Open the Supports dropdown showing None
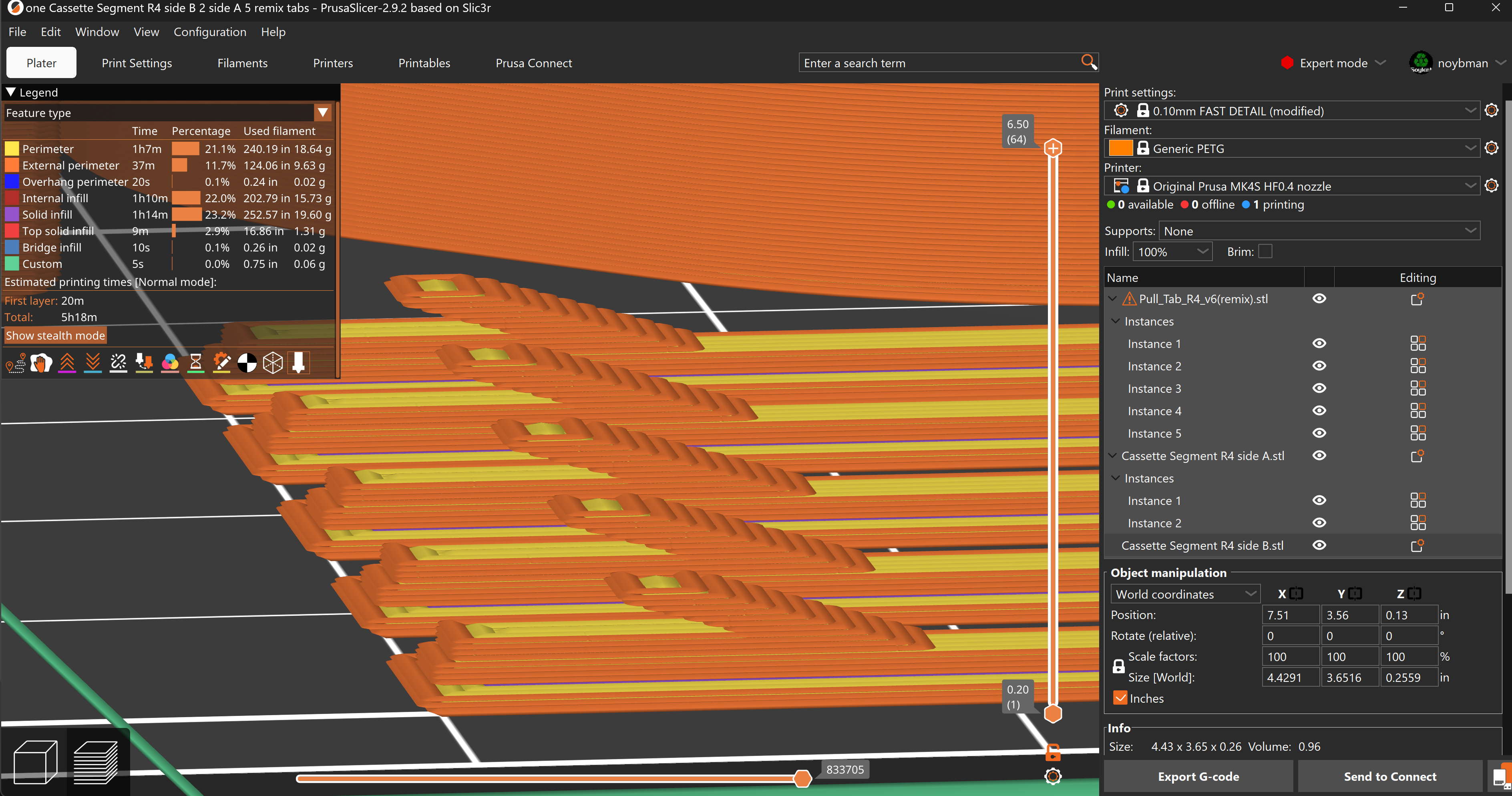Screen dimensions: 1512x796 click(1319, 231)
